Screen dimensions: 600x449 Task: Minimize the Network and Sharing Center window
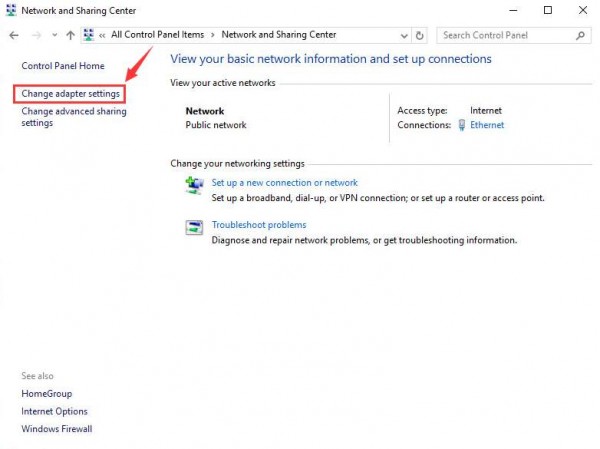pyautogui.click(x=513, y=10)
